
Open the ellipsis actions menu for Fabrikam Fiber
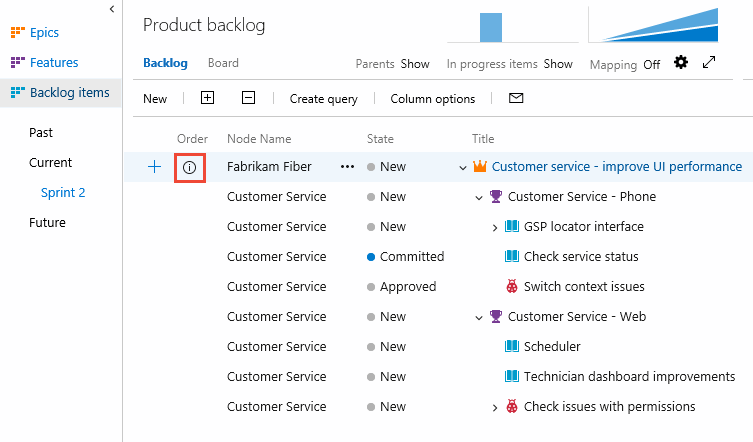pyautogui.click(x=347, y=167)
